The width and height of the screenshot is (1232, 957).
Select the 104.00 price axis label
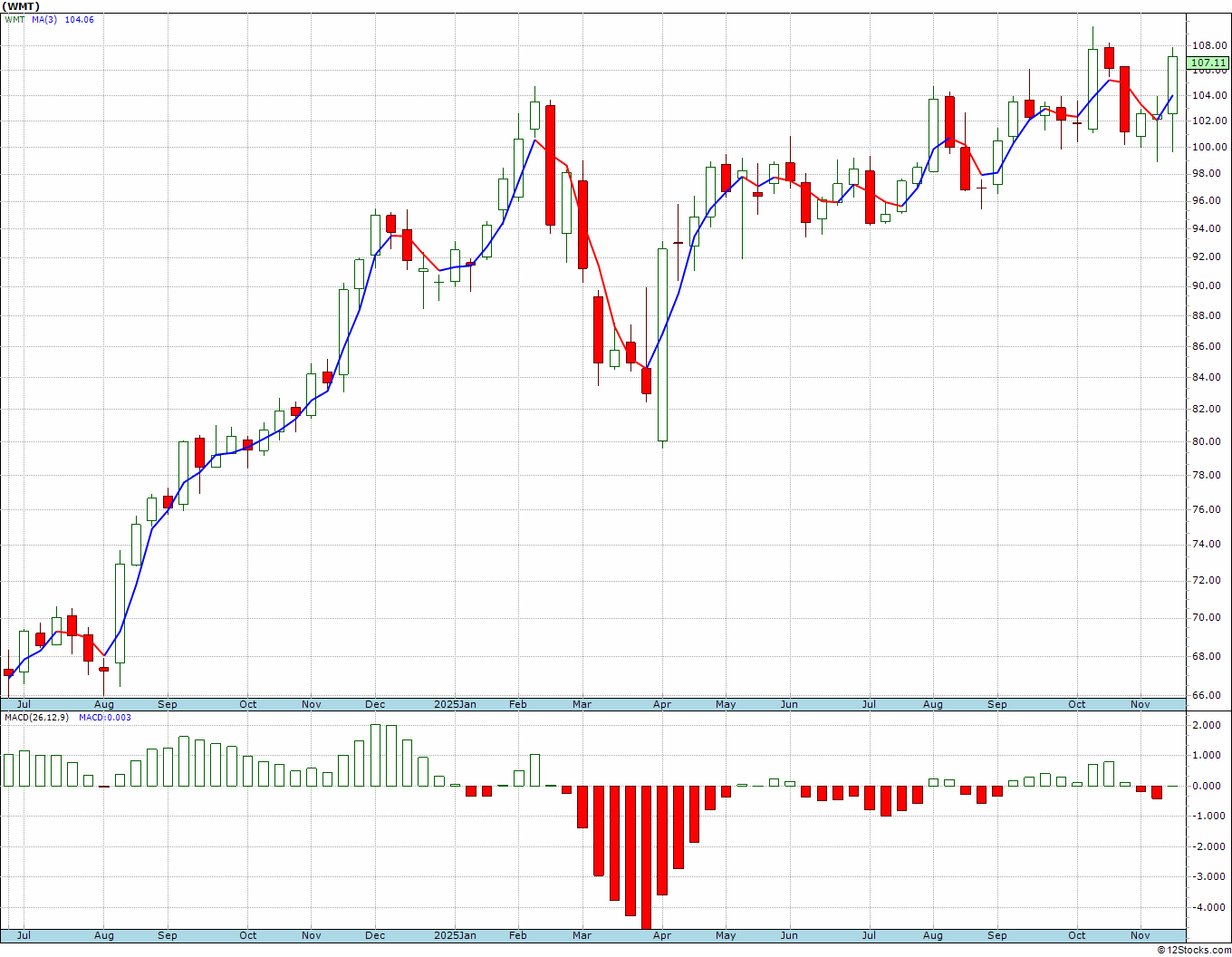[1209, 95]
